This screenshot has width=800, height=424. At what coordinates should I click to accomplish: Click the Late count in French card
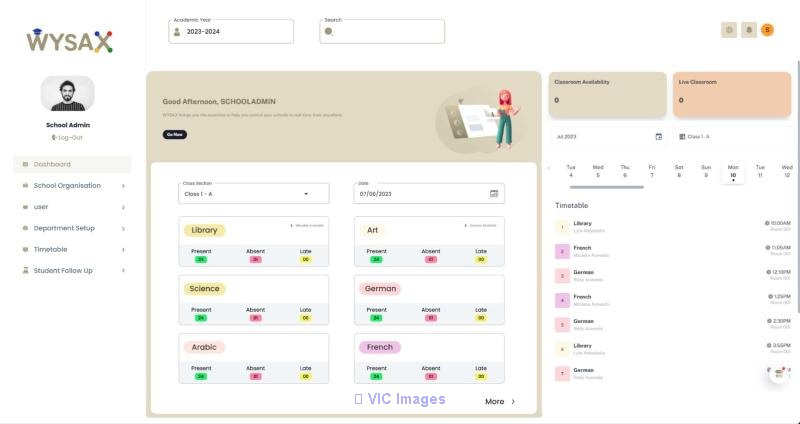481,377
